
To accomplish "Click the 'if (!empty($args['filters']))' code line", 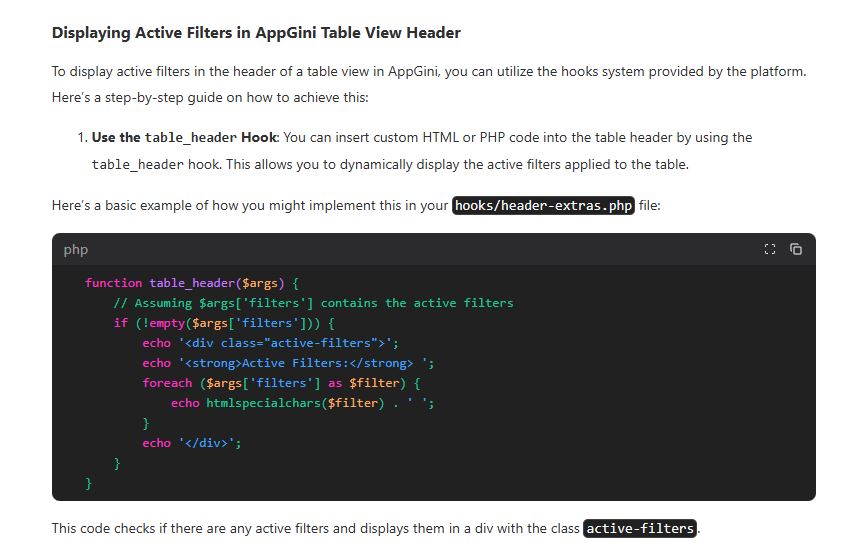I will (224, 323).
